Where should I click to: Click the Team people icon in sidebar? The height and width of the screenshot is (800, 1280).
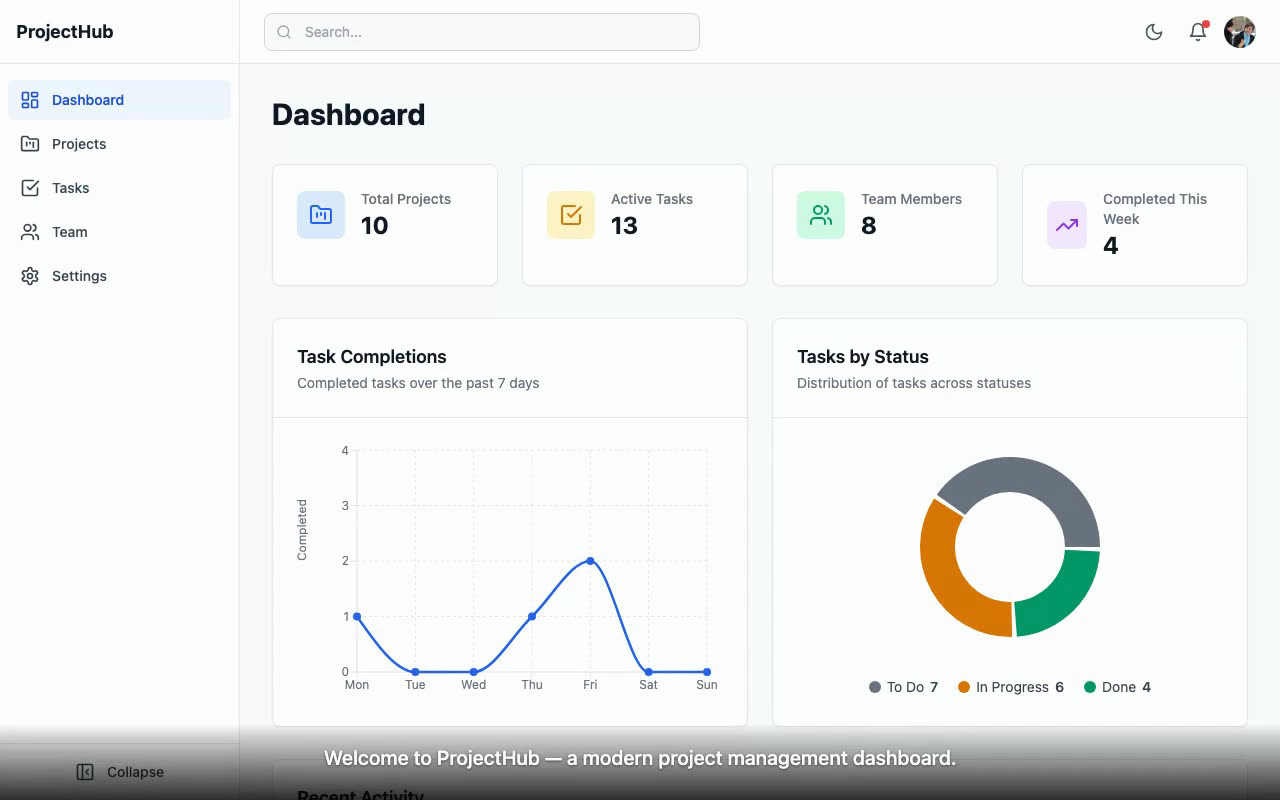(x=30, y=232)
